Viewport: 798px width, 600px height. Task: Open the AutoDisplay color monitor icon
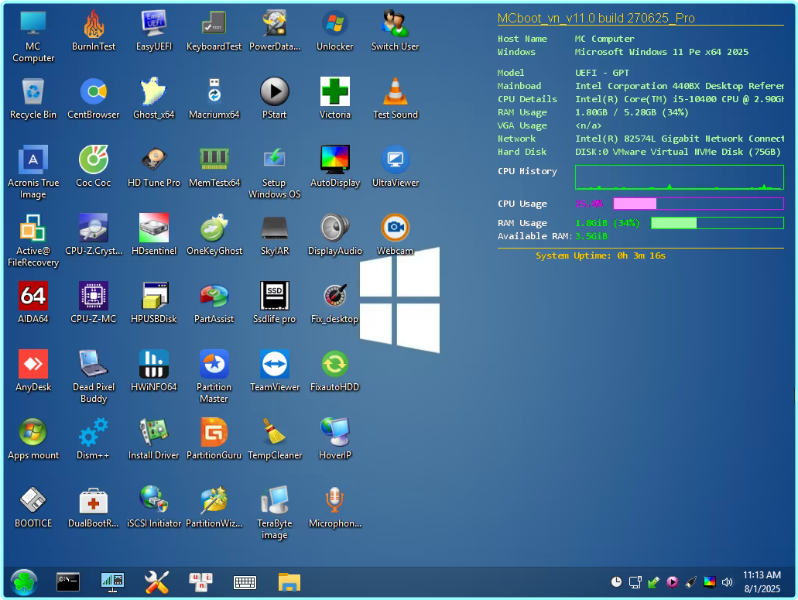click(x=334, y=167)
